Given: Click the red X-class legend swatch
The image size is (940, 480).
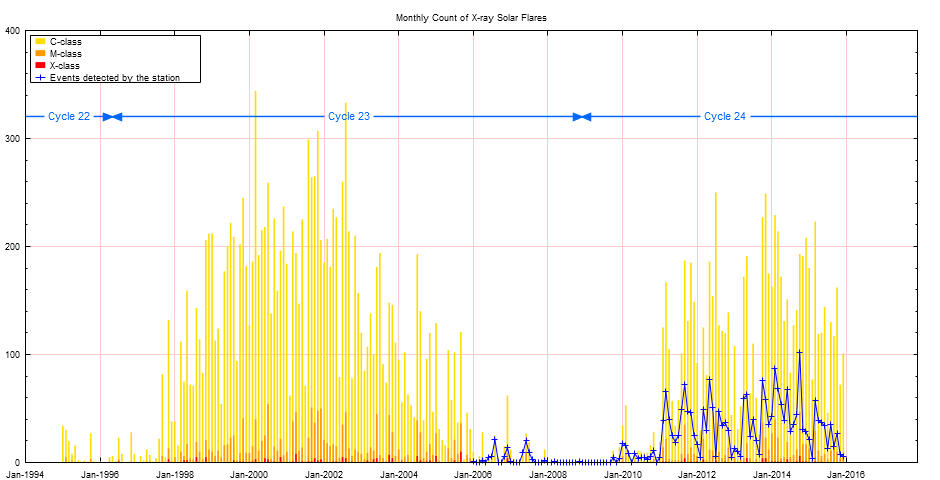Looking at the screenshot, I should pos(38,65).
